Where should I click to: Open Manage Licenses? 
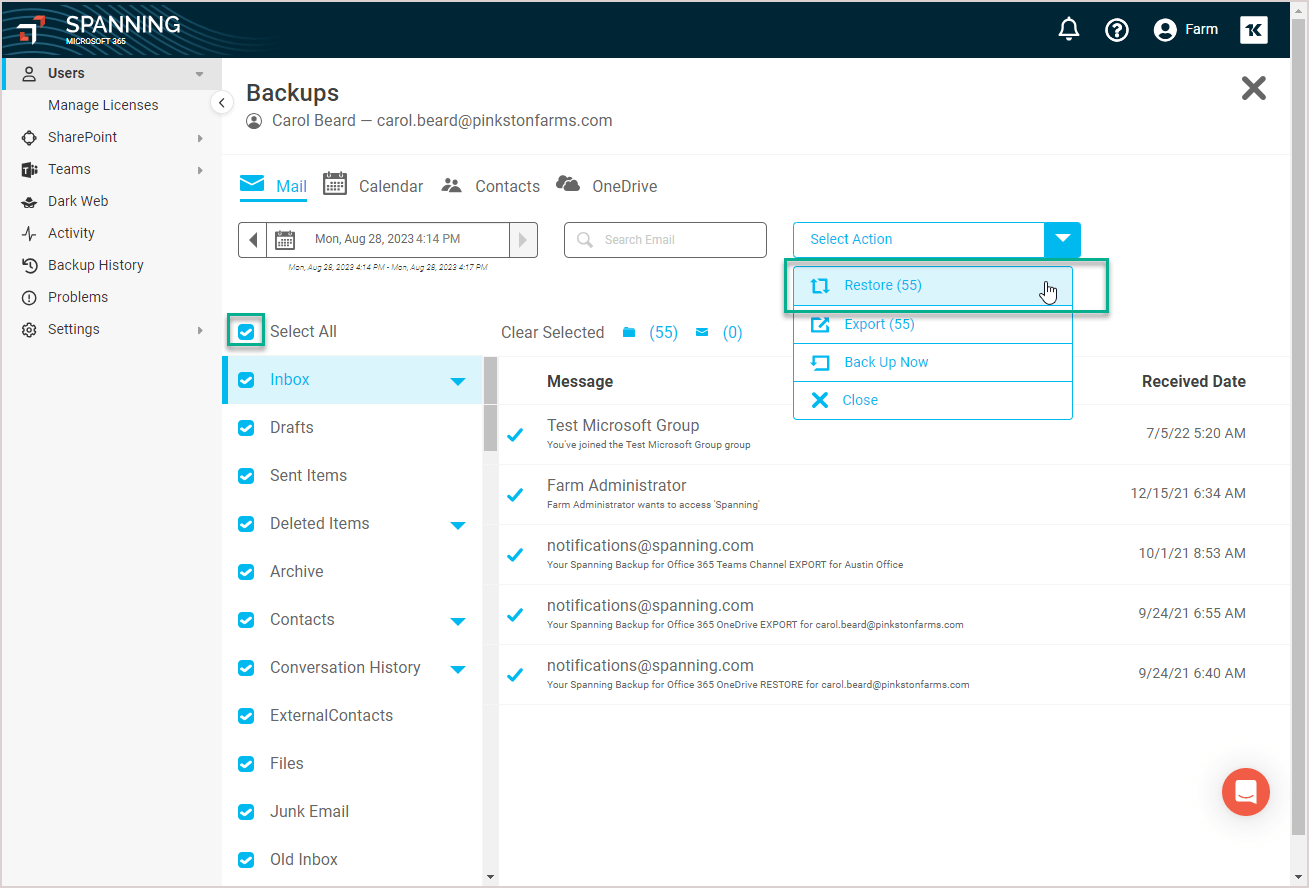[103, 104]
